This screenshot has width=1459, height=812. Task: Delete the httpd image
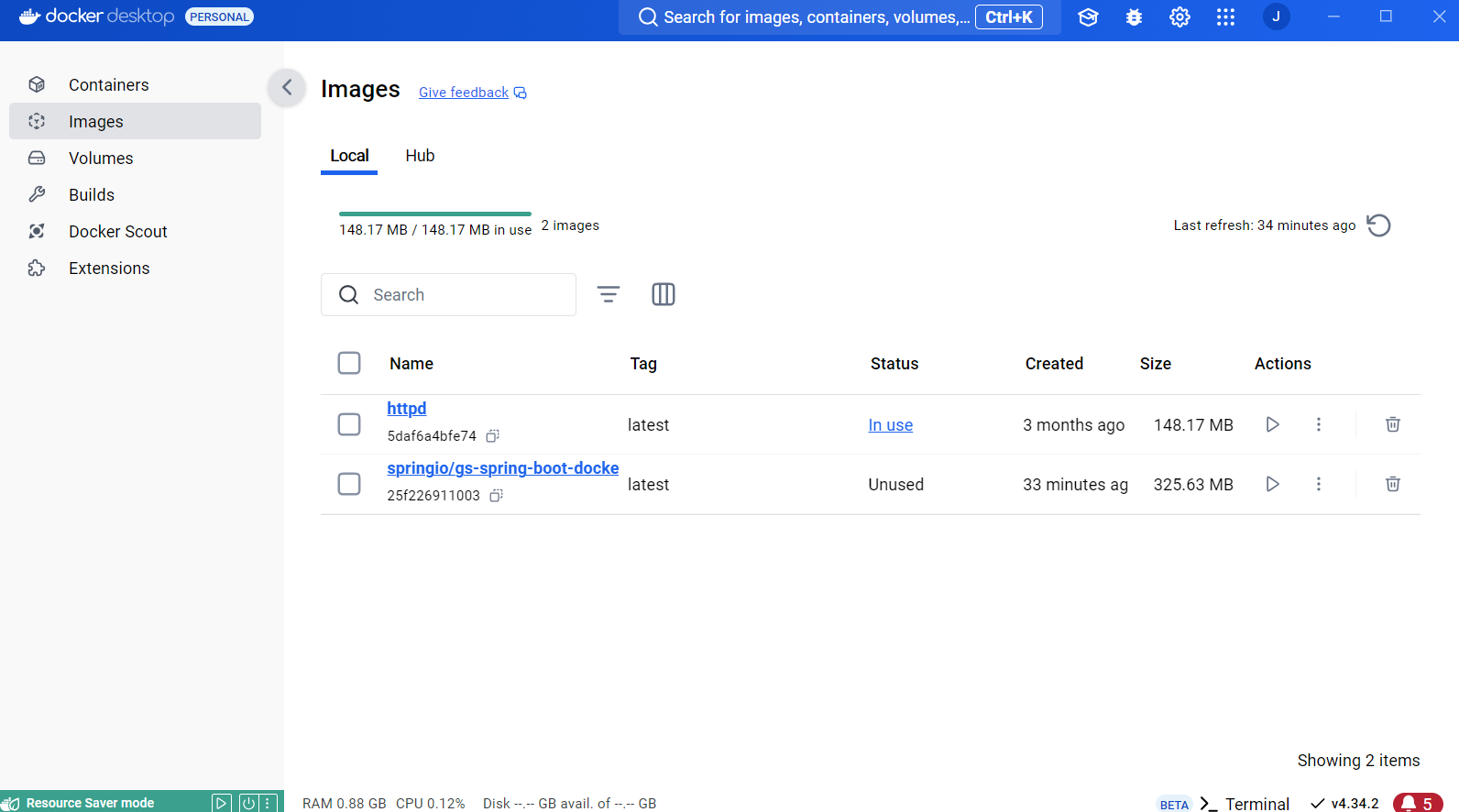pyautogui.click(x=1393, y=424)
